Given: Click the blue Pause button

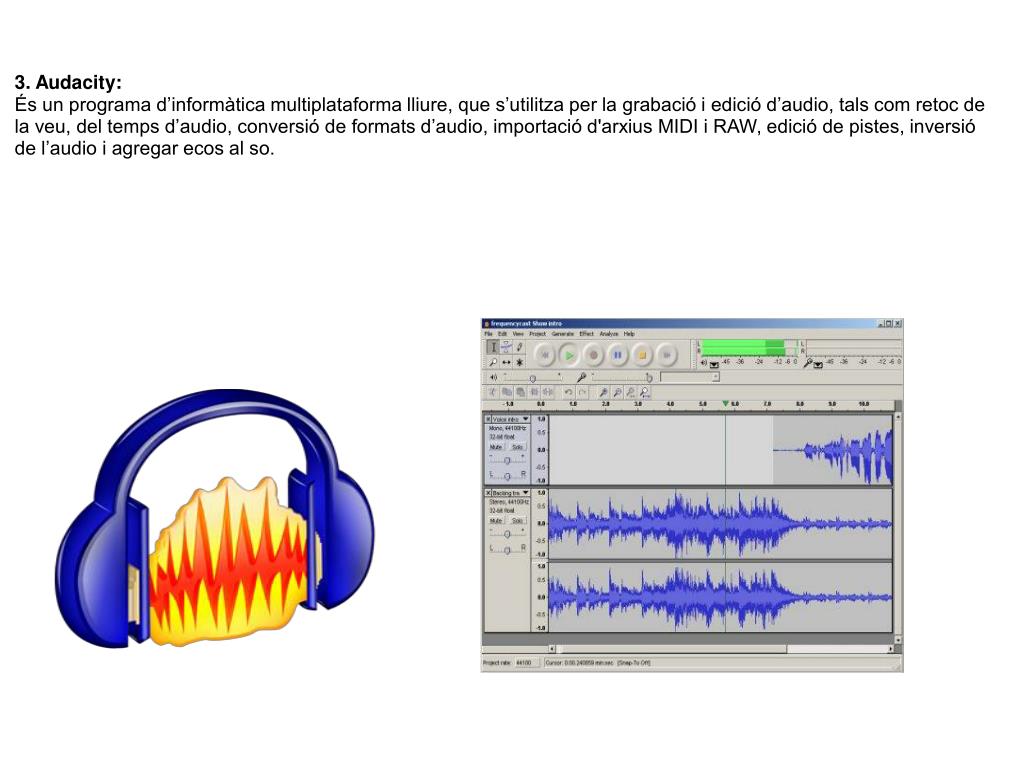Looking at the screenshot, I should [x=617, y=355].
